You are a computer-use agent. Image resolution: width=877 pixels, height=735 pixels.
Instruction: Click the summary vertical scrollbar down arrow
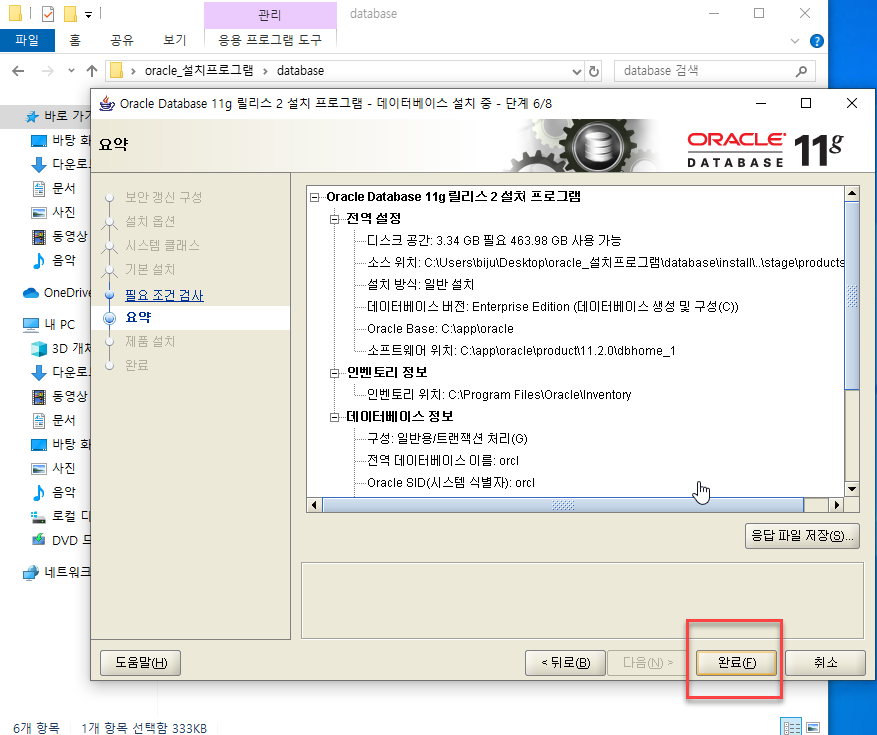tap(852, 489)
